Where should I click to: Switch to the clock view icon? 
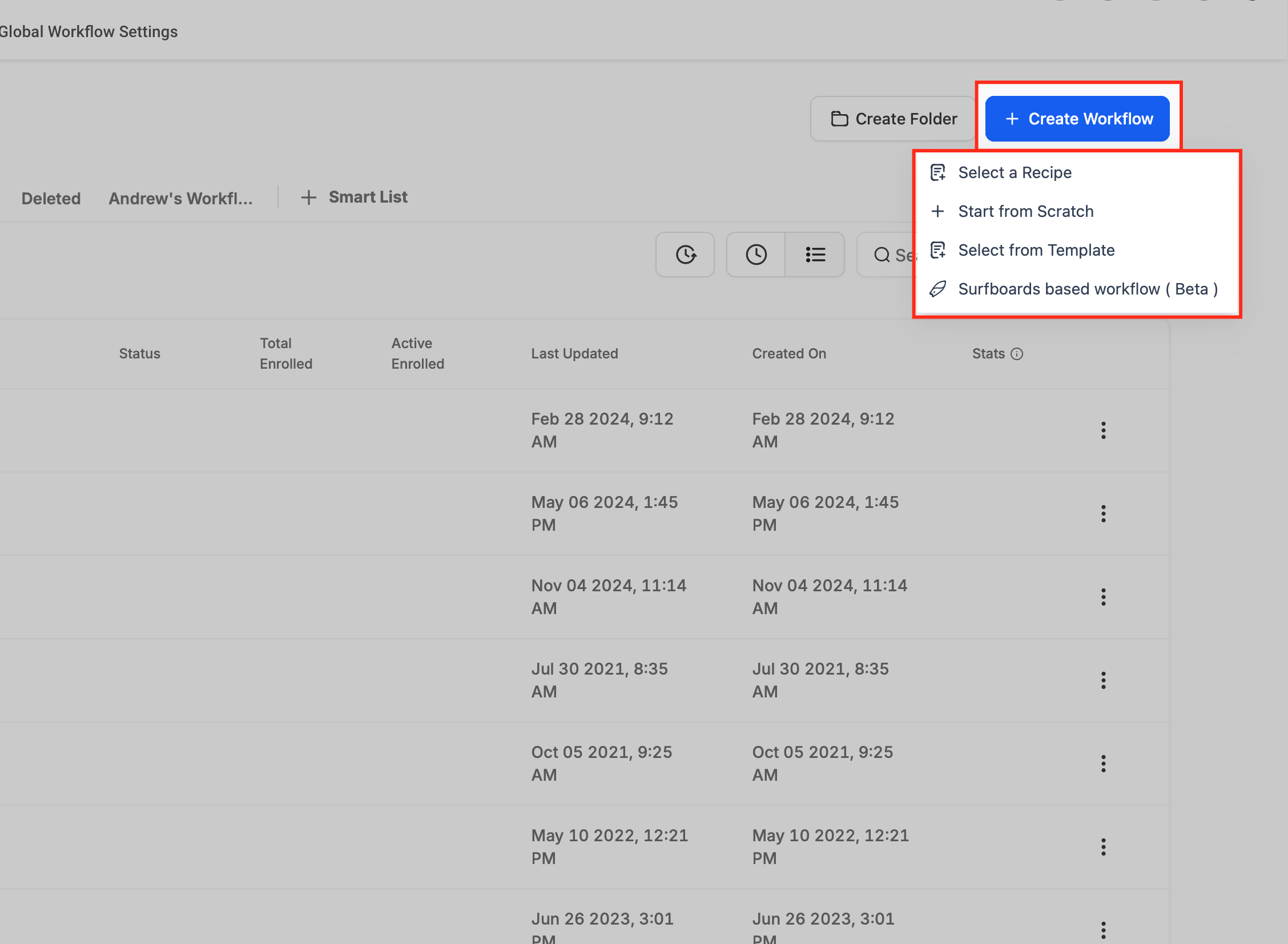click(x=756, y=255)
